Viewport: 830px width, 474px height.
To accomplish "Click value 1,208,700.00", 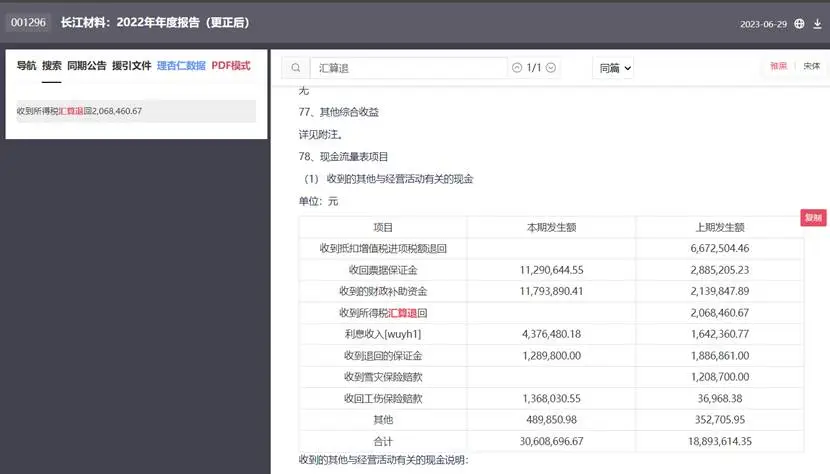I will (719, 377).
